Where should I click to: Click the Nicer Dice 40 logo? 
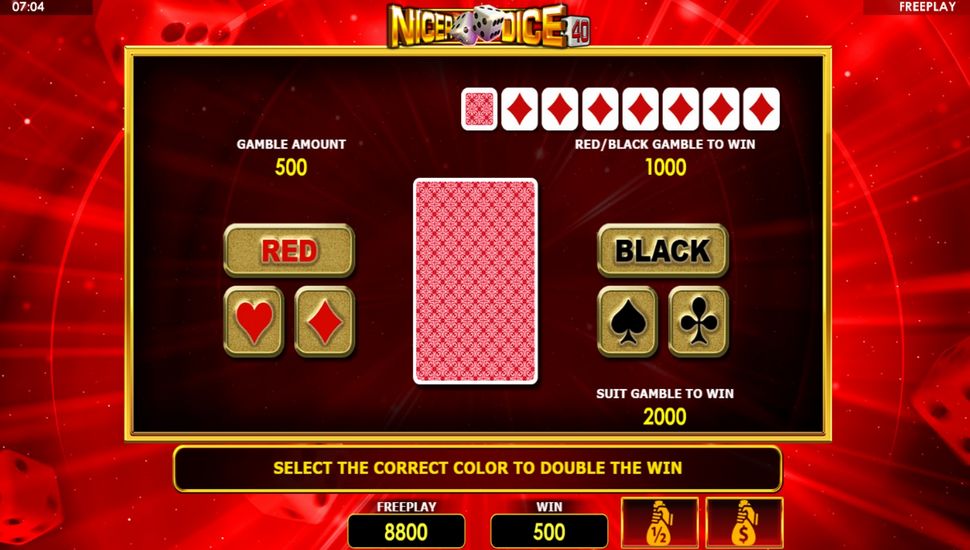[x=488, y=25]
